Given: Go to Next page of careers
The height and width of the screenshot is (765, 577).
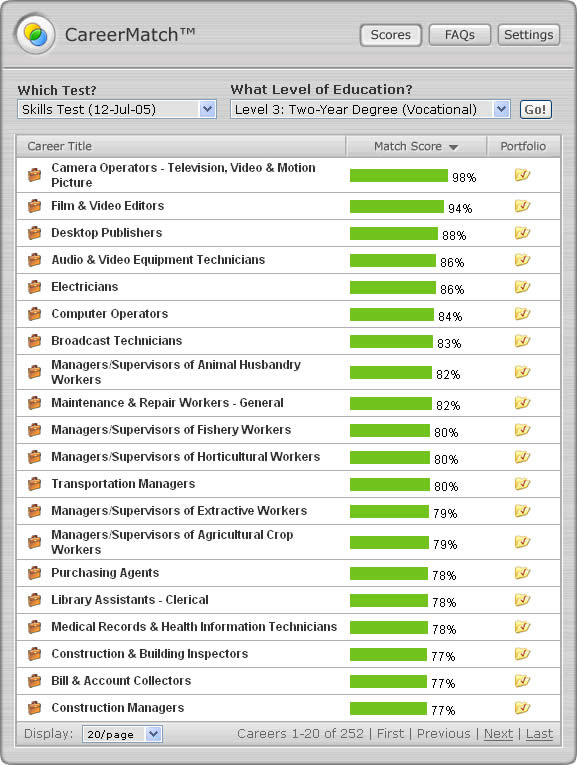Looking at the screenshot, I should (498, 734).
